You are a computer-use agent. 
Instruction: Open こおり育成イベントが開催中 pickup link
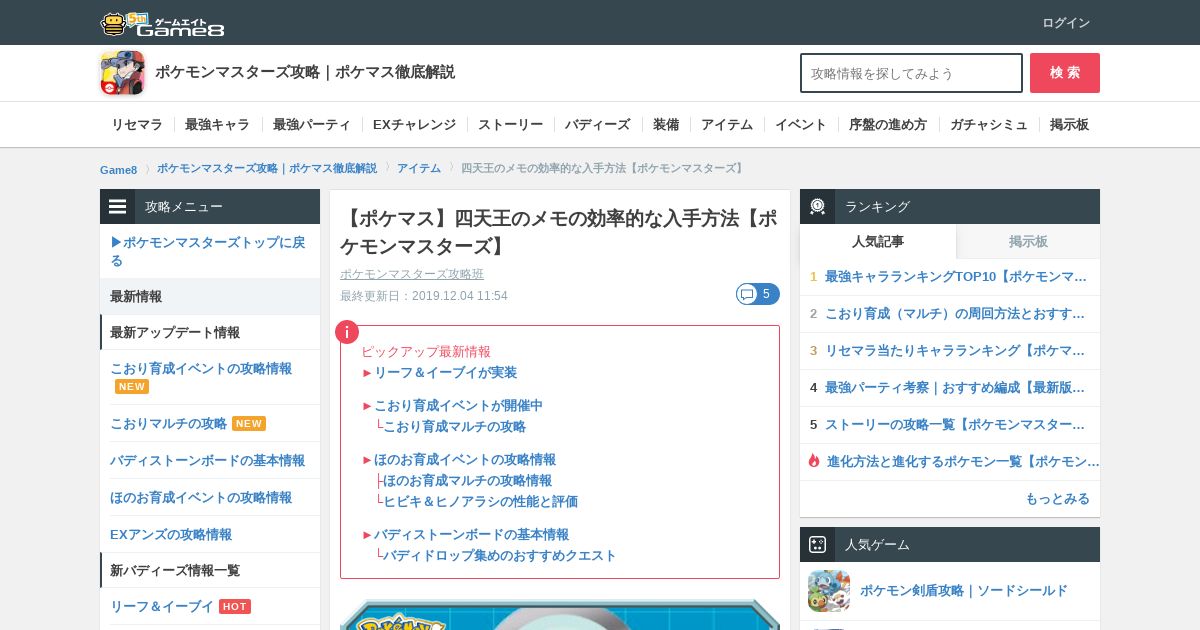(x=458, y=405)
